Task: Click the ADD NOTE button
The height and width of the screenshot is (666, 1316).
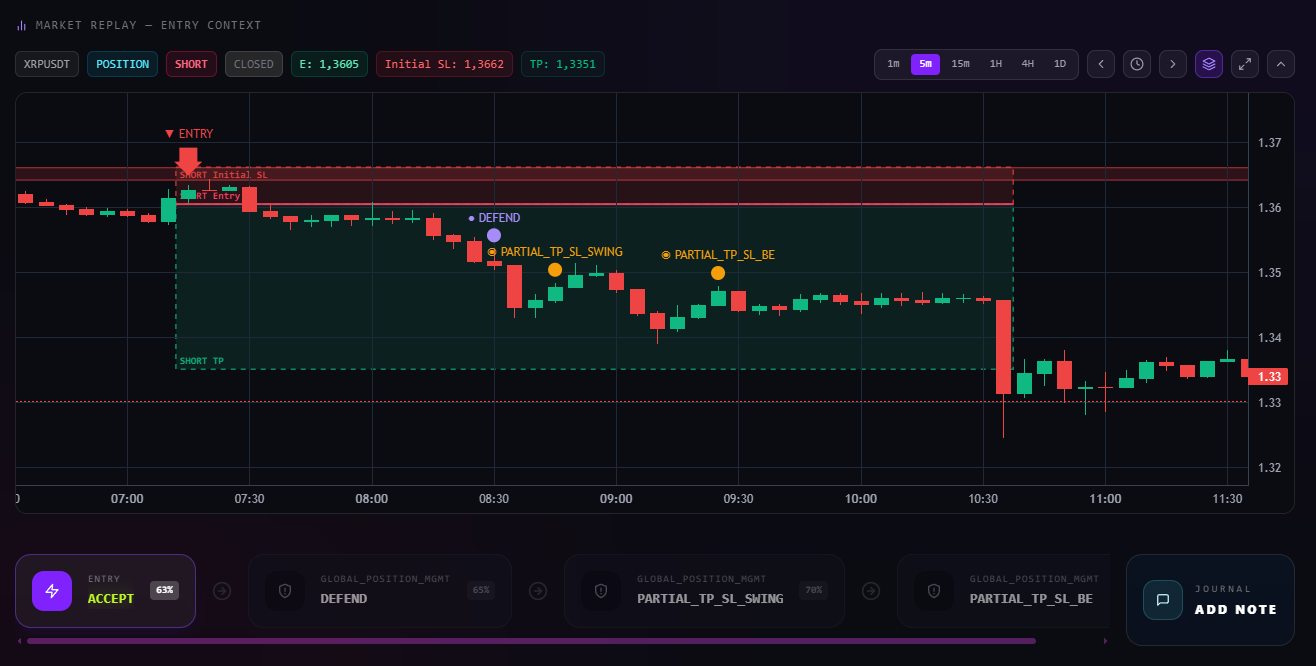Action: click(x=1235, y=609)
